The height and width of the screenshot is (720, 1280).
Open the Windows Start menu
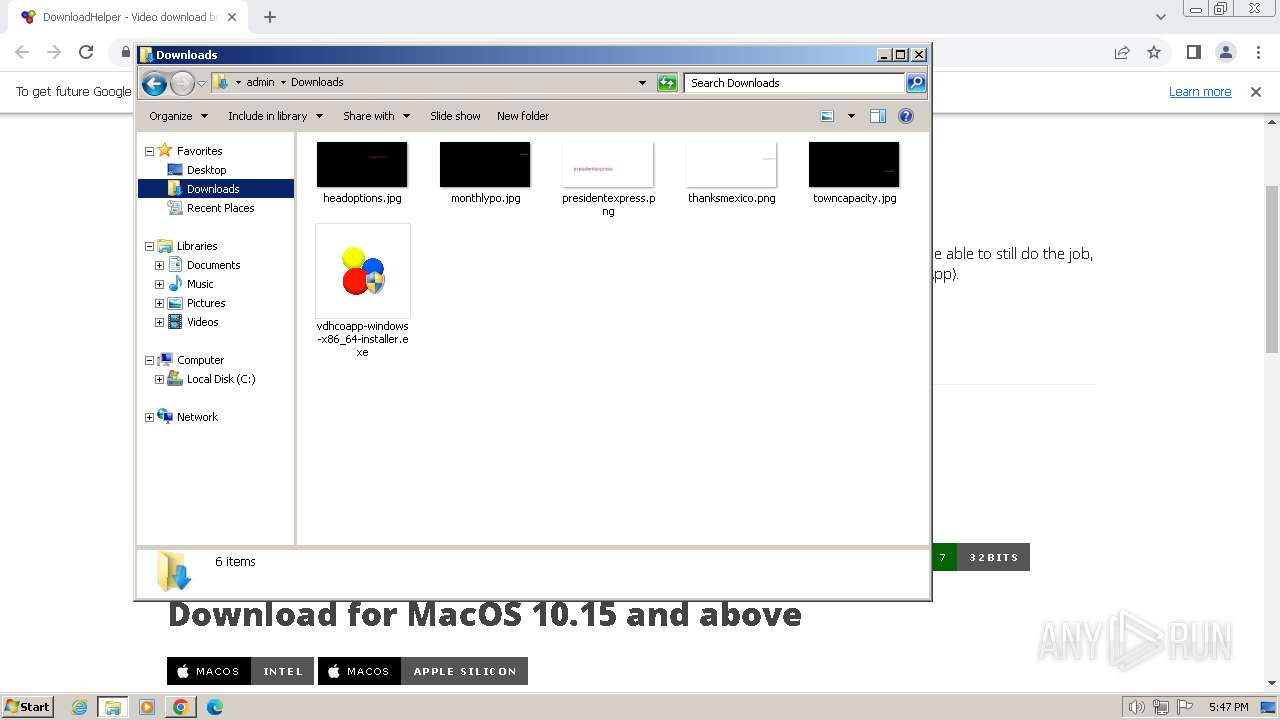tap(27, 707)
